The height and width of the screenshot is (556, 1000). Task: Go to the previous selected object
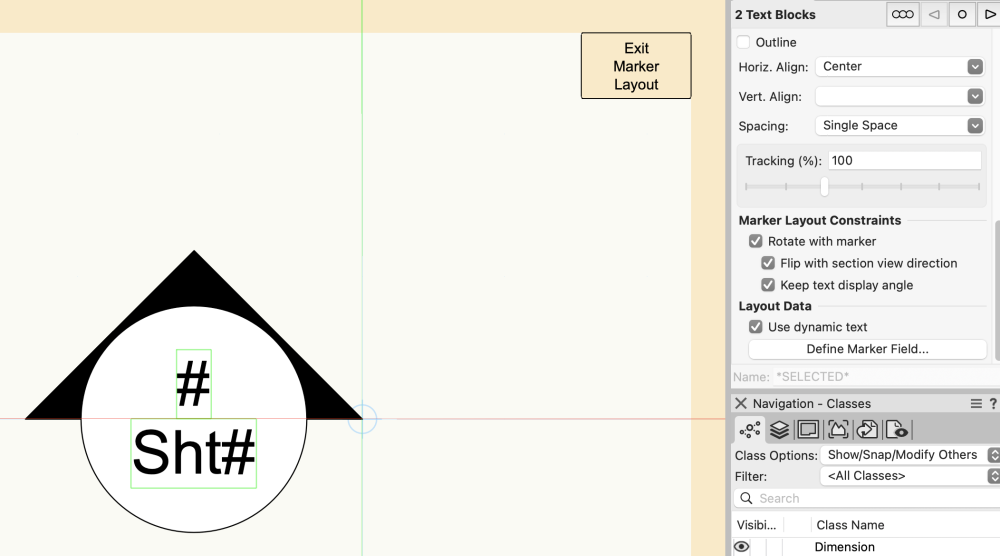934,15
